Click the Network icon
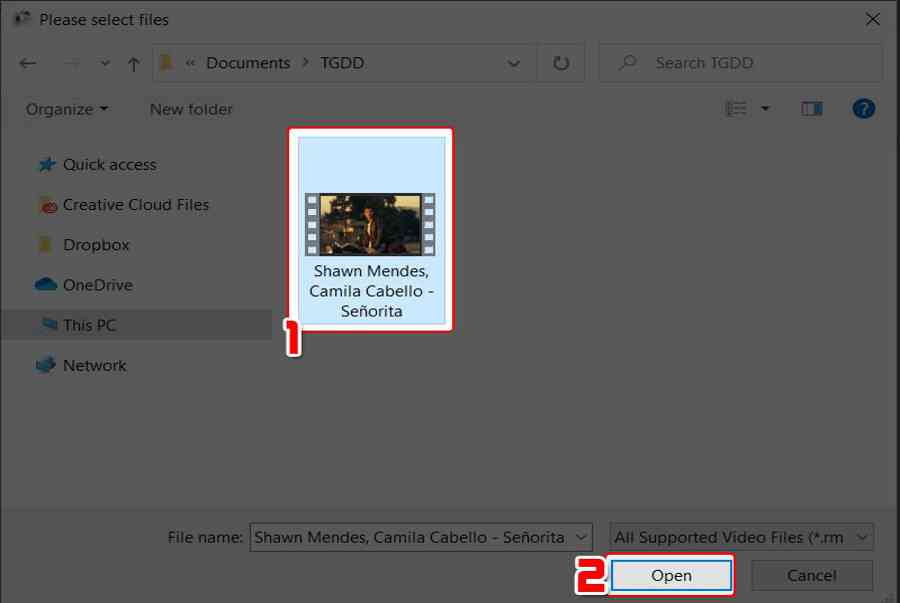The height and width of the screenshot is (603, 900). coord(45,365)
